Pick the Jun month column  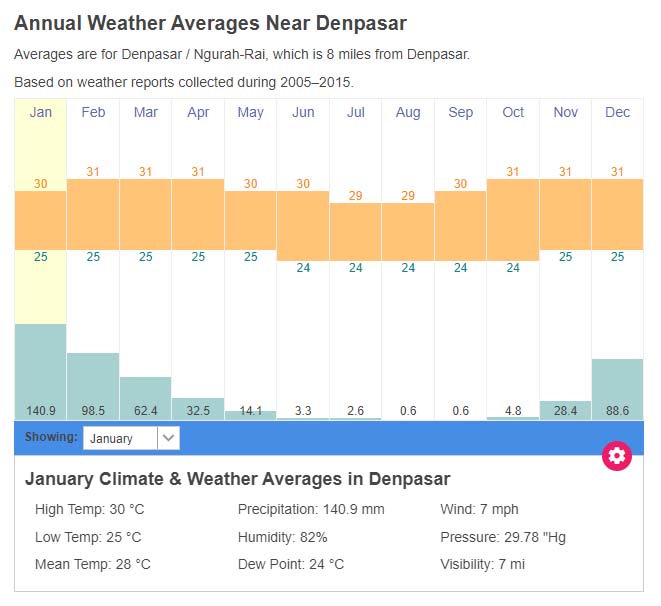pyautogui.click(x=303, y=112)
